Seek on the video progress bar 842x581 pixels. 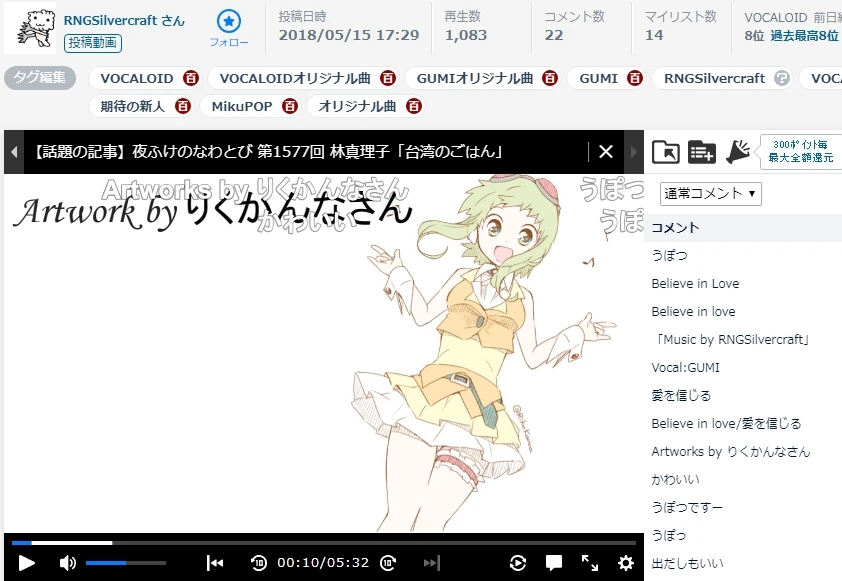pyautogui.click(x=324, y=543)
